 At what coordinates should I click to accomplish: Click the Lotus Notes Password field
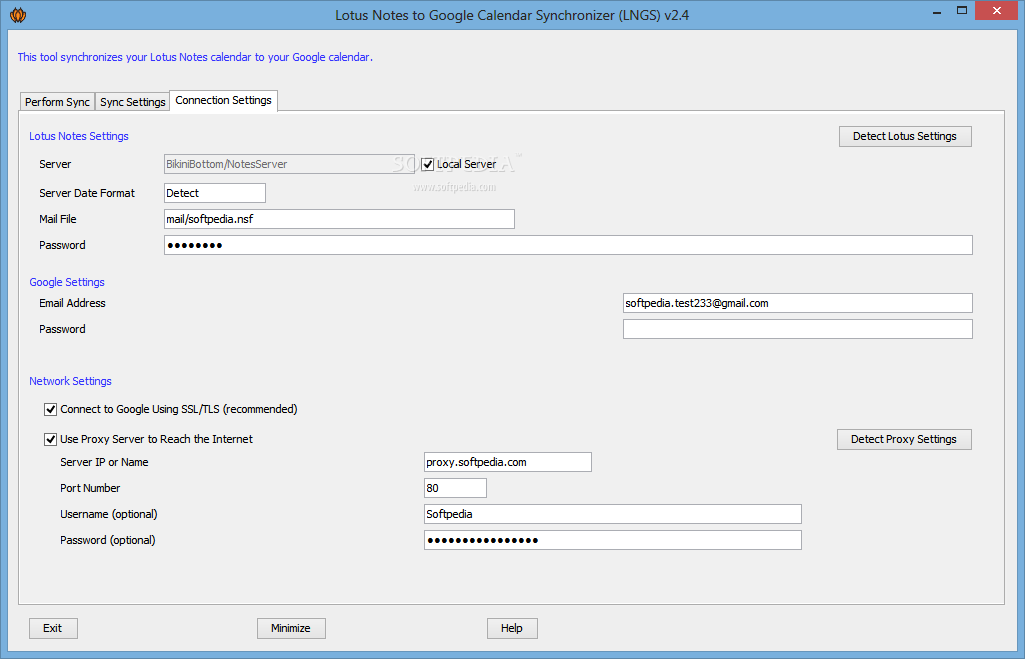[568, 245]
